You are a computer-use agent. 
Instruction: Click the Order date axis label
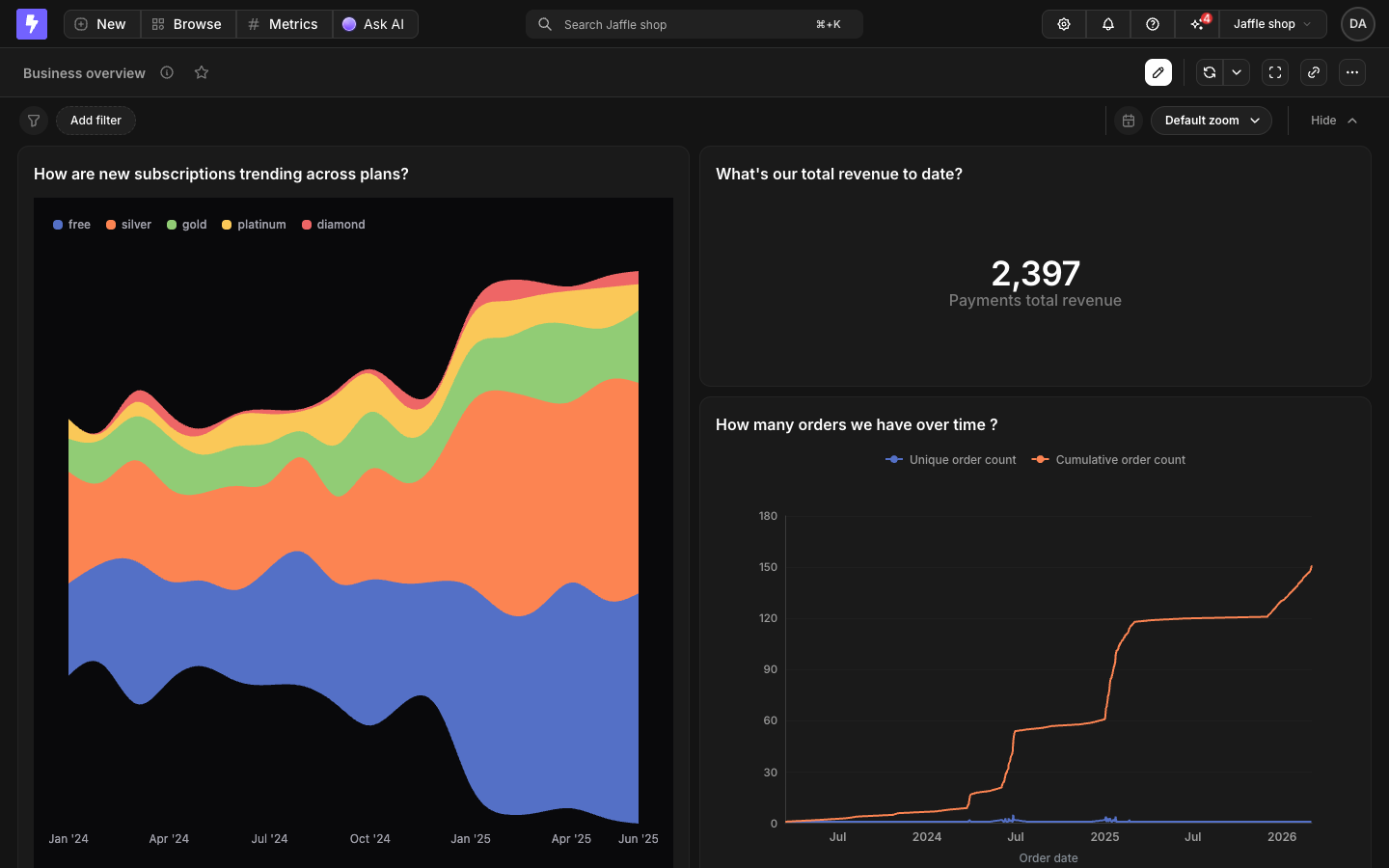tap(1049, 858)
